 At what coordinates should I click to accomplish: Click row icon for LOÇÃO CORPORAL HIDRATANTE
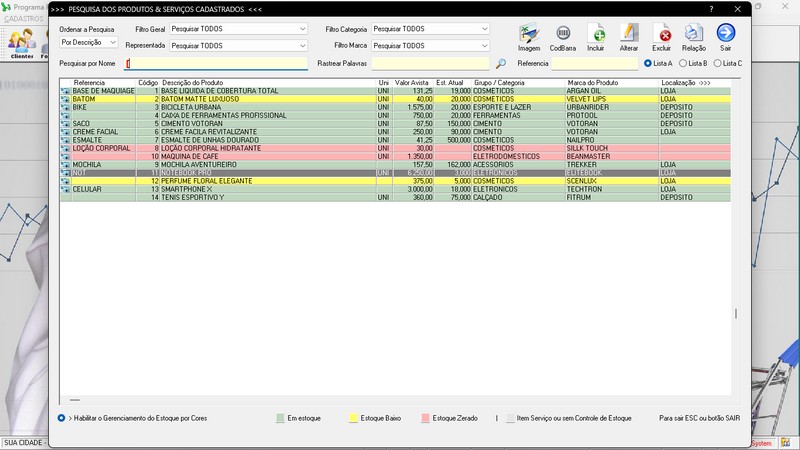[x=65, y=148]
